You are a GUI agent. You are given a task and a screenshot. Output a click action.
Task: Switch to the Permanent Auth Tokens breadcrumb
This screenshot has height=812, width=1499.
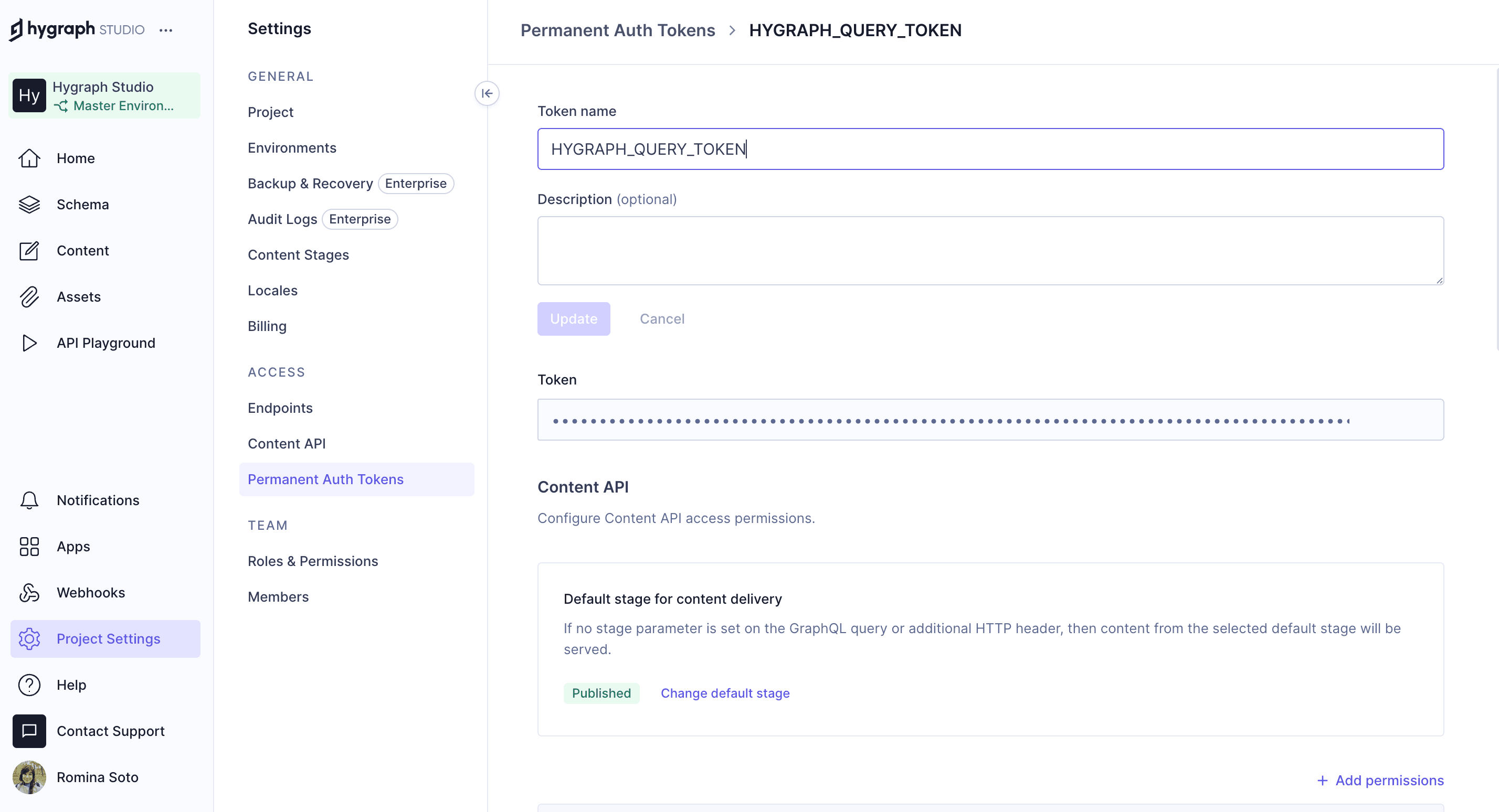(617, 30)
